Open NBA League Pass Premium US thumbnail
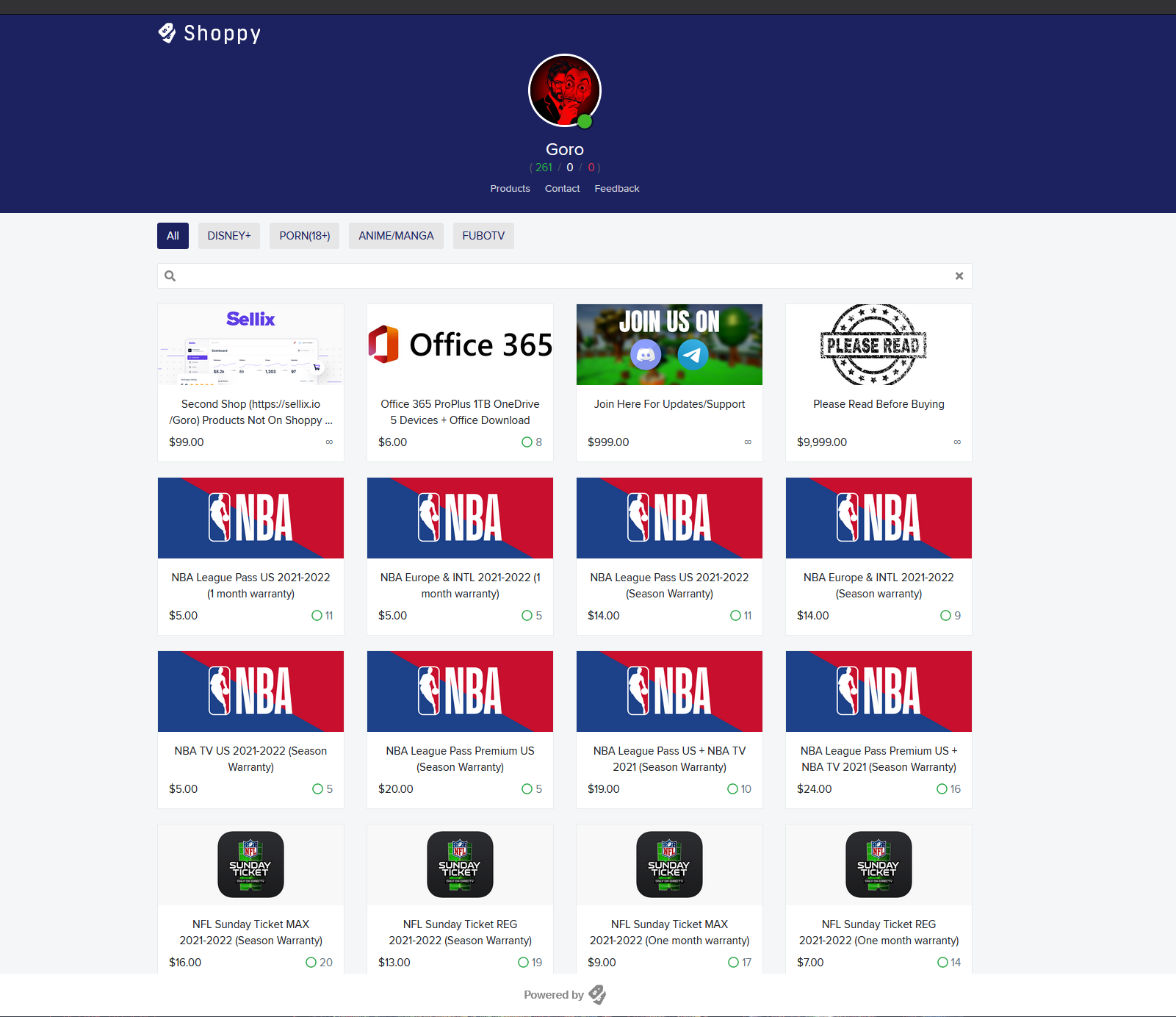Image resolution: width=1176 pixels, height=1017 pixels. tap(460, 691)
